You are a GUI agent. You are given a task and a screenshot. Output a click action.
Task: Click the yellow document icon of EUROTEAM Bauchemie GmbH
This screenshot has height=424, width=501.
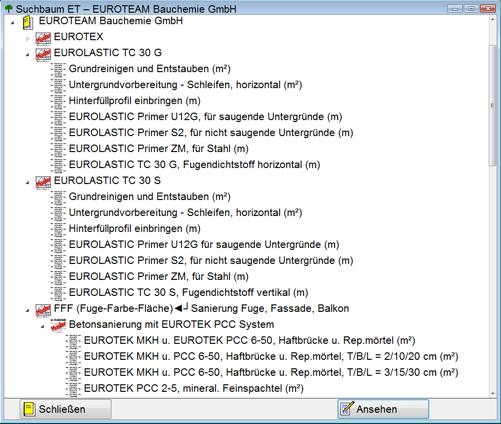tap(28, 22)
